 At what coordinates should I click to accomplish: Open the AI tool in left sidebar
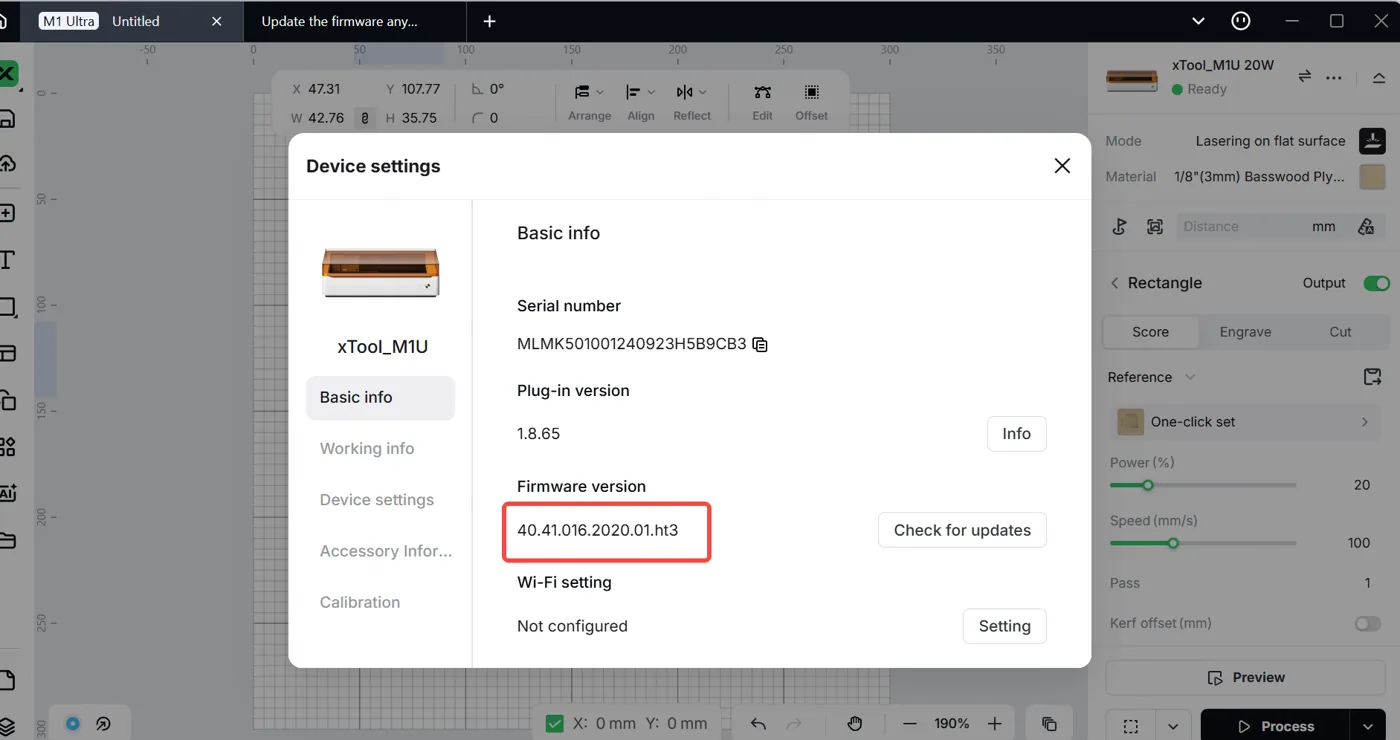(x=7, y=492)
